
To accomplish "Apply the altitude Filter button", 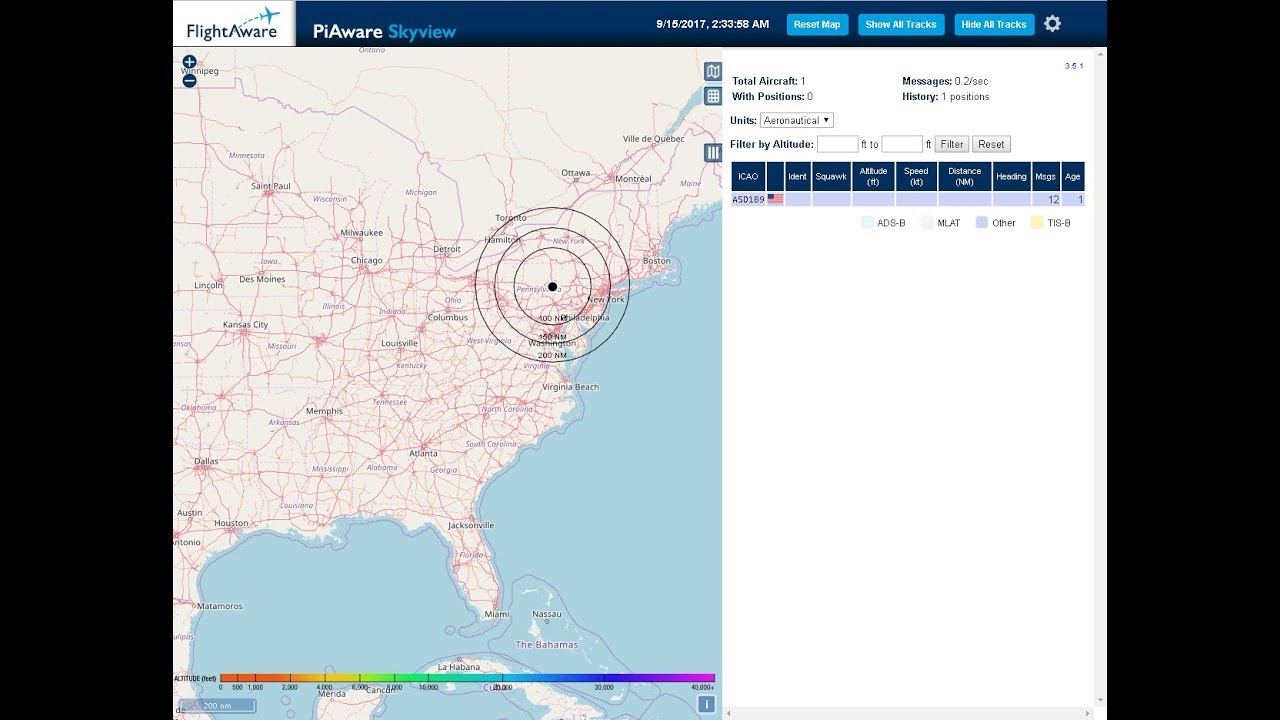I will [x=952, y=144].
